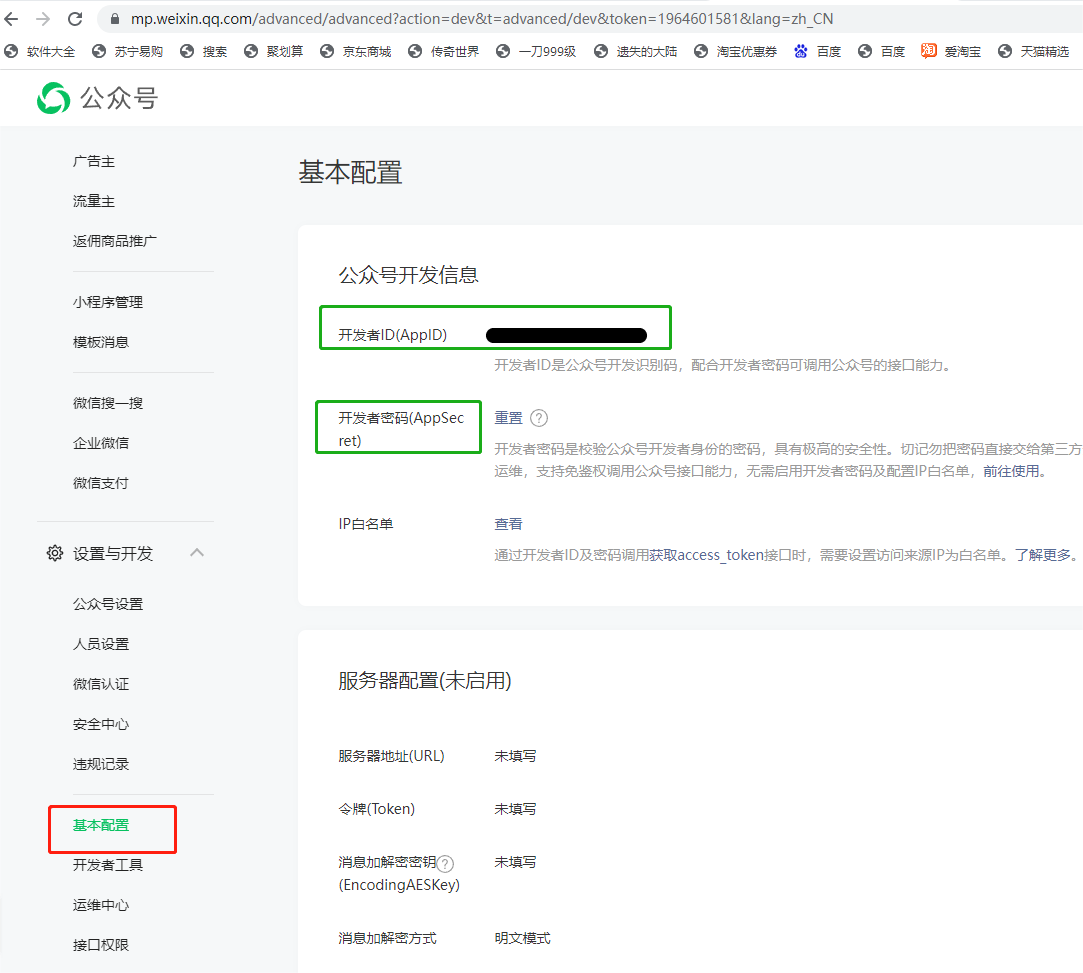The height and width of the screenshot is (973, 1083).
Task: Click the help icon next to 重置
Action: [539, 418]
